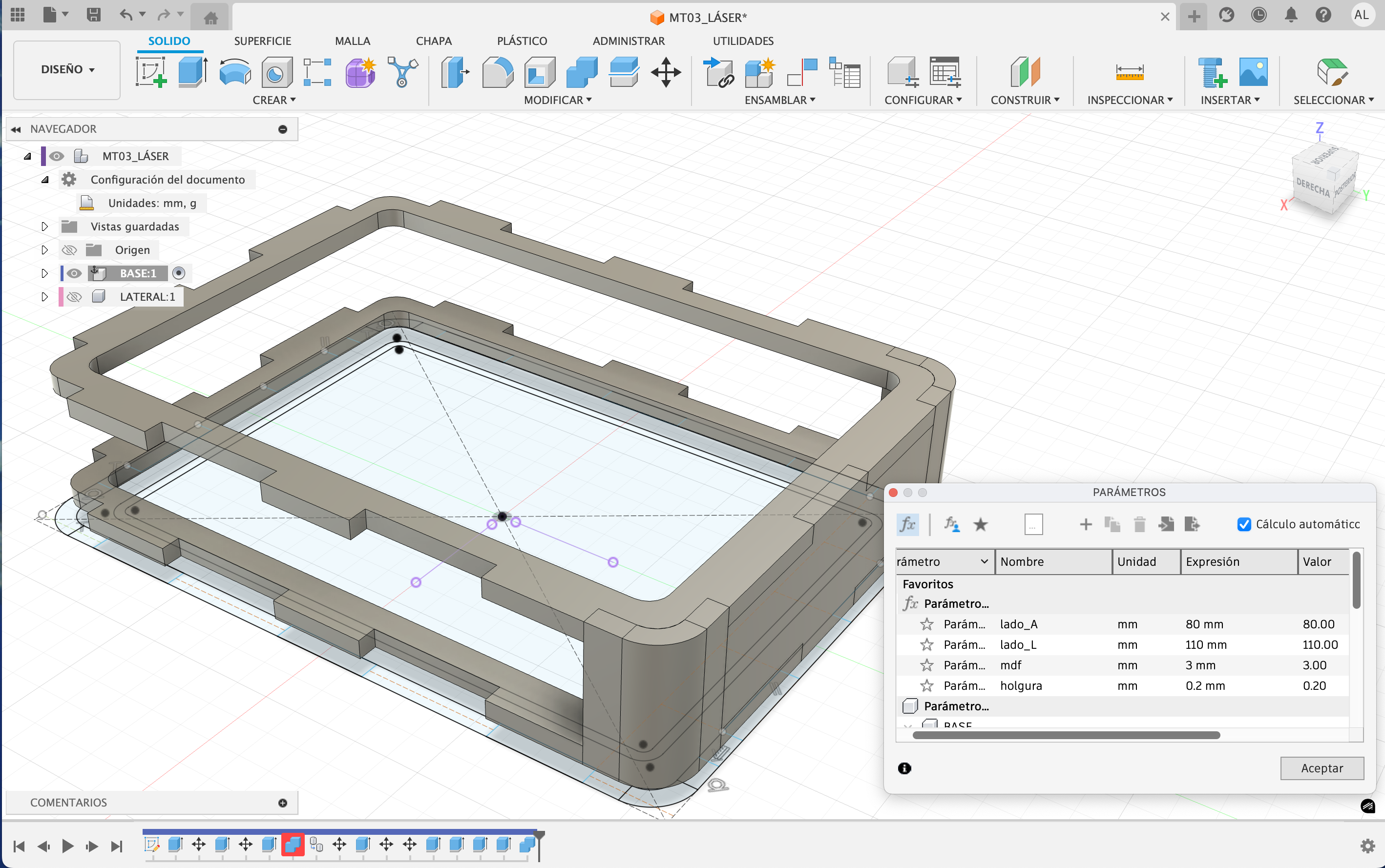Click the Insert image icon
This screenshot has height=868, width=1385.
pos(1253,73)
